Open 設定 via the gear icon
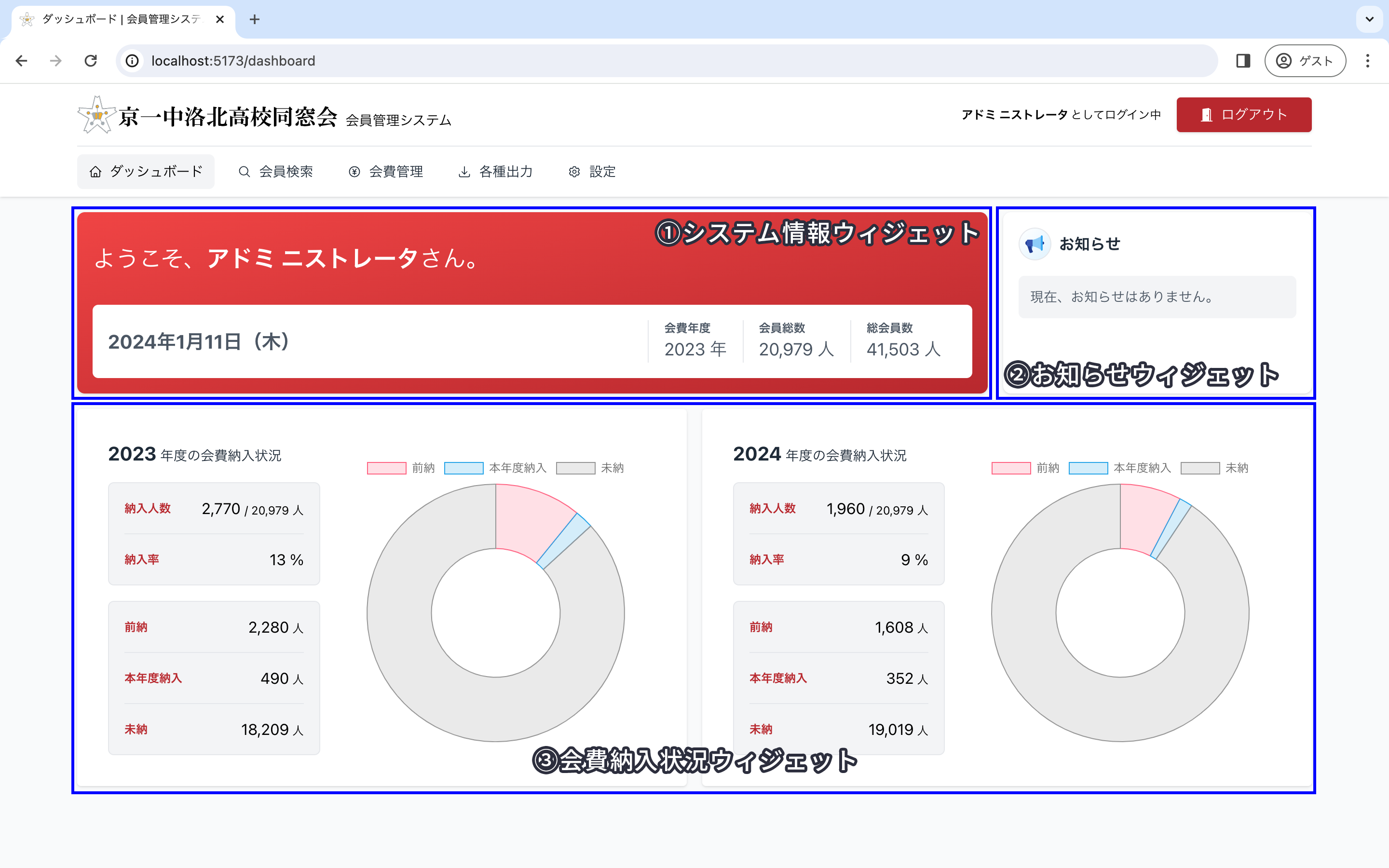The height and width of the screenshot is (868, 1389). tap(574, 171)
